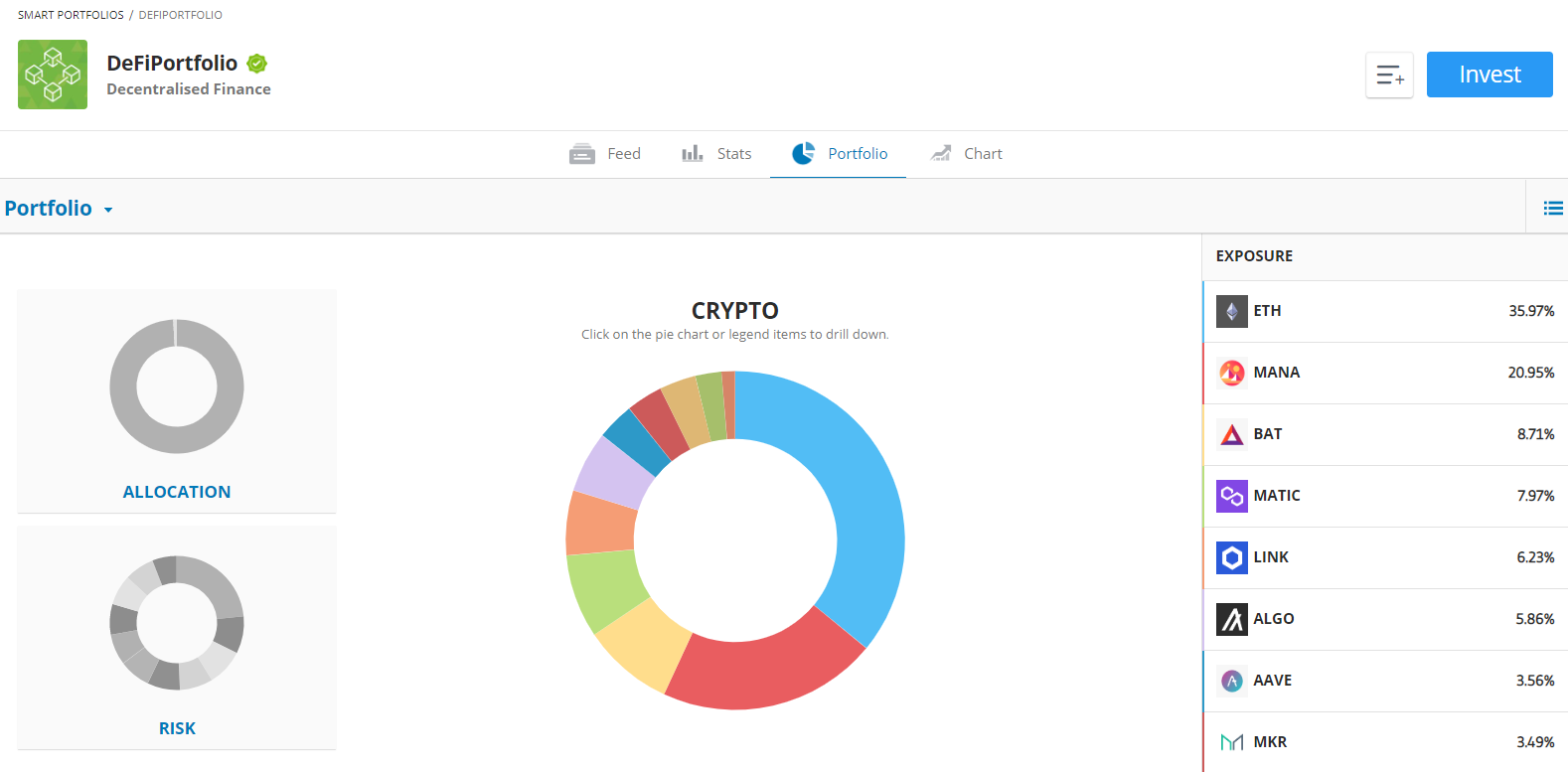Screen dimensions: 1568x772
Task: Click the DeFiPortfolio green cubes logo
Action: tap(53, 75)
